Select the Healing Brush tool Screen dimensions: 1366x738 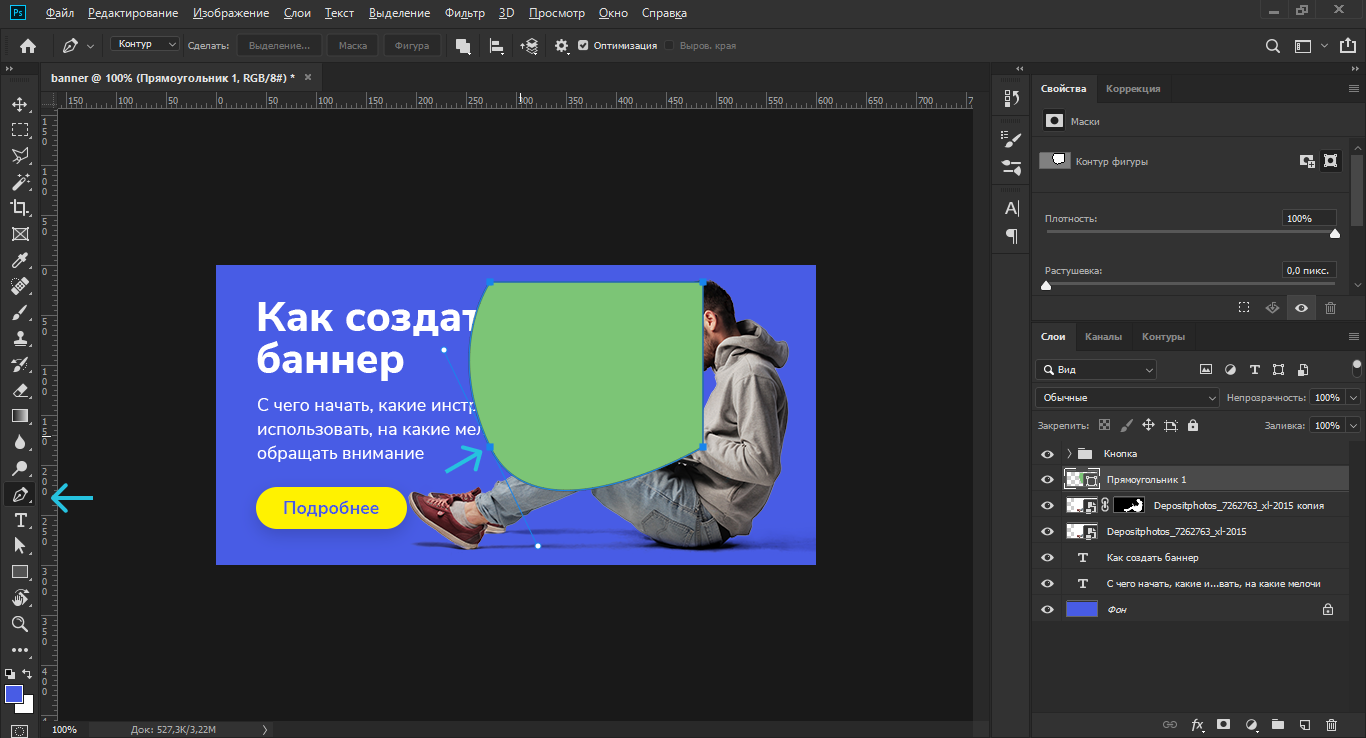20,286
